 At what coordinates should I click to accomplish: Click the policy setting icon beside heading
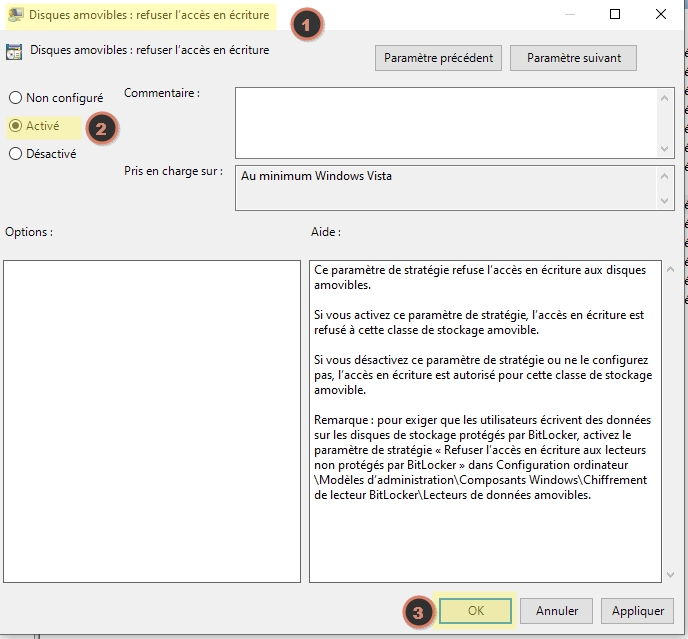pyautogui.click(x=14, y=52)
